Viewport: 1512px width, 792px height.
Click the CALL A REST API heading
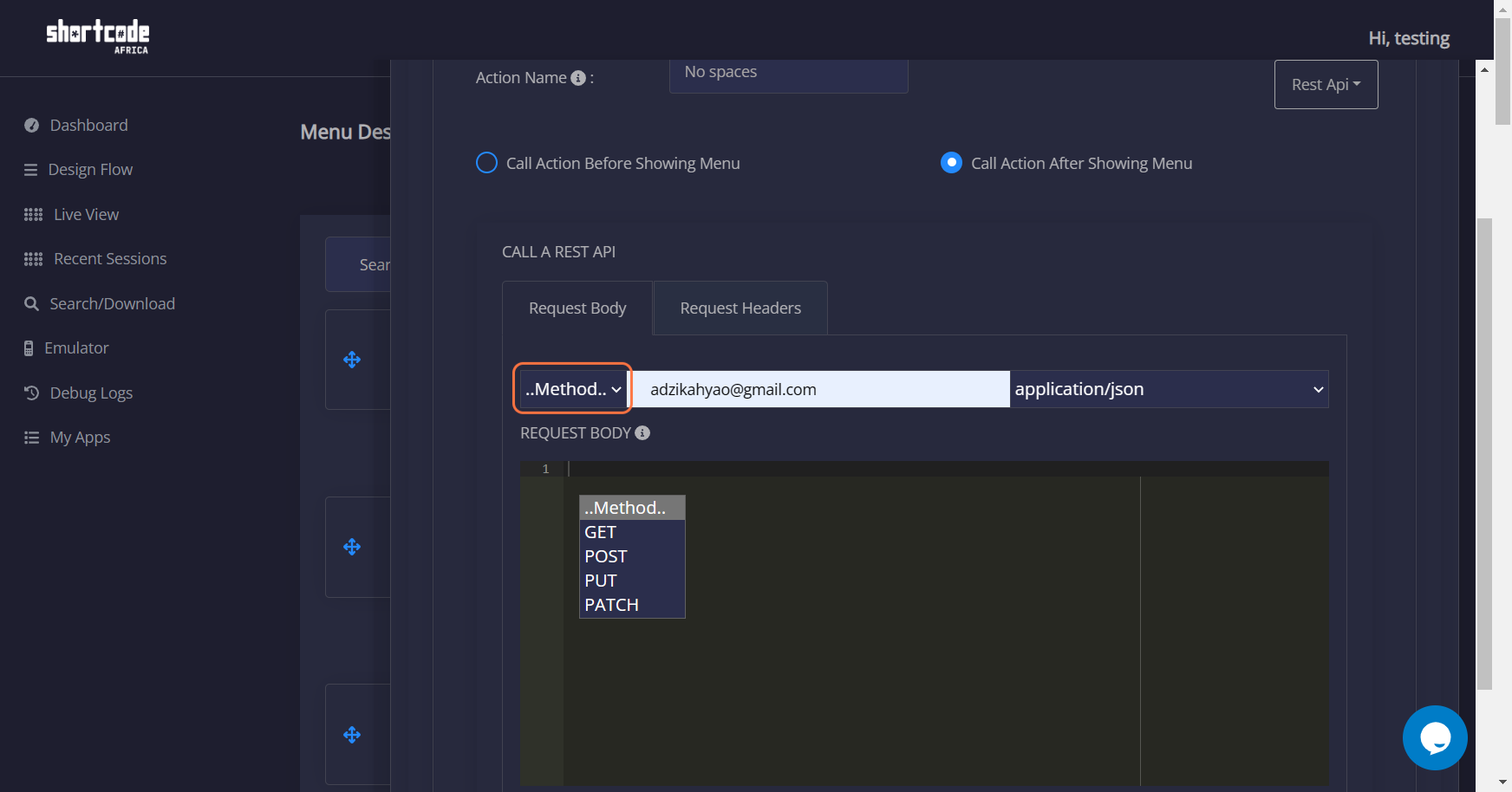(558, 252)
